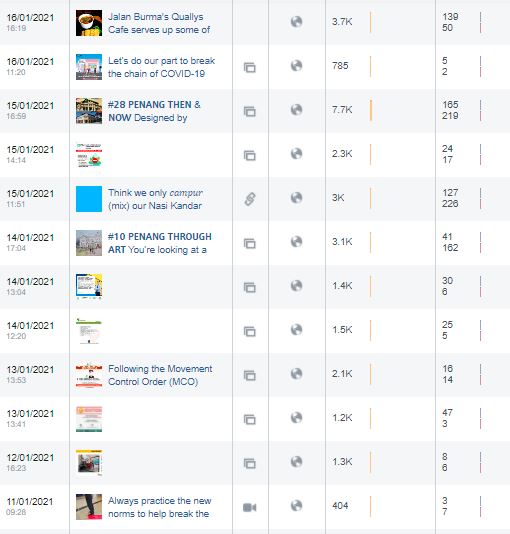Viewport: 510px width, 534px height.
Task: Click the soup thumbnail of Quallys Cafe post
Action: (x=89, y=23)
